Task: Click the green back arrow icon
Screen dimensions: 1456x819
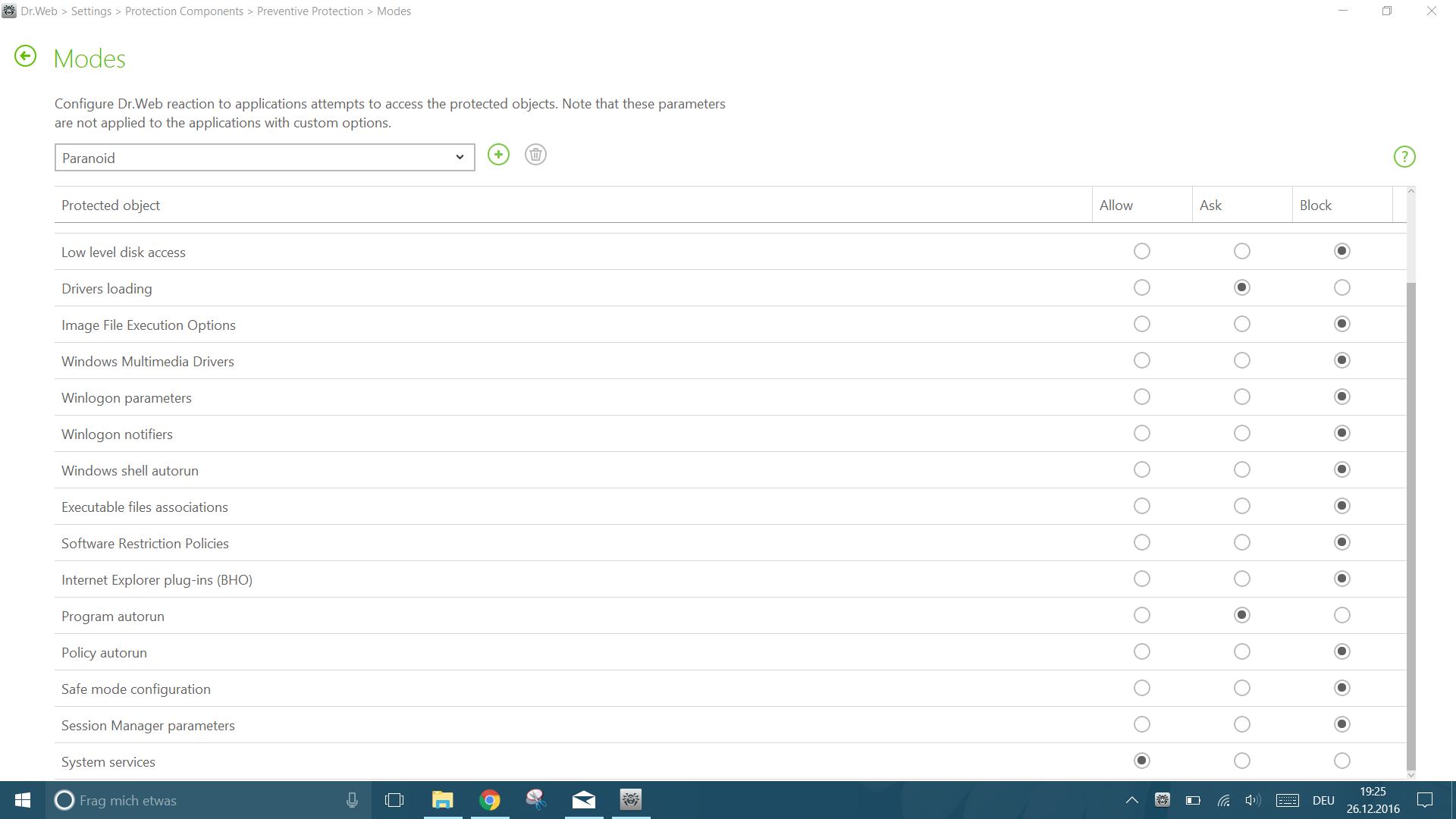Action: (25, 56)
